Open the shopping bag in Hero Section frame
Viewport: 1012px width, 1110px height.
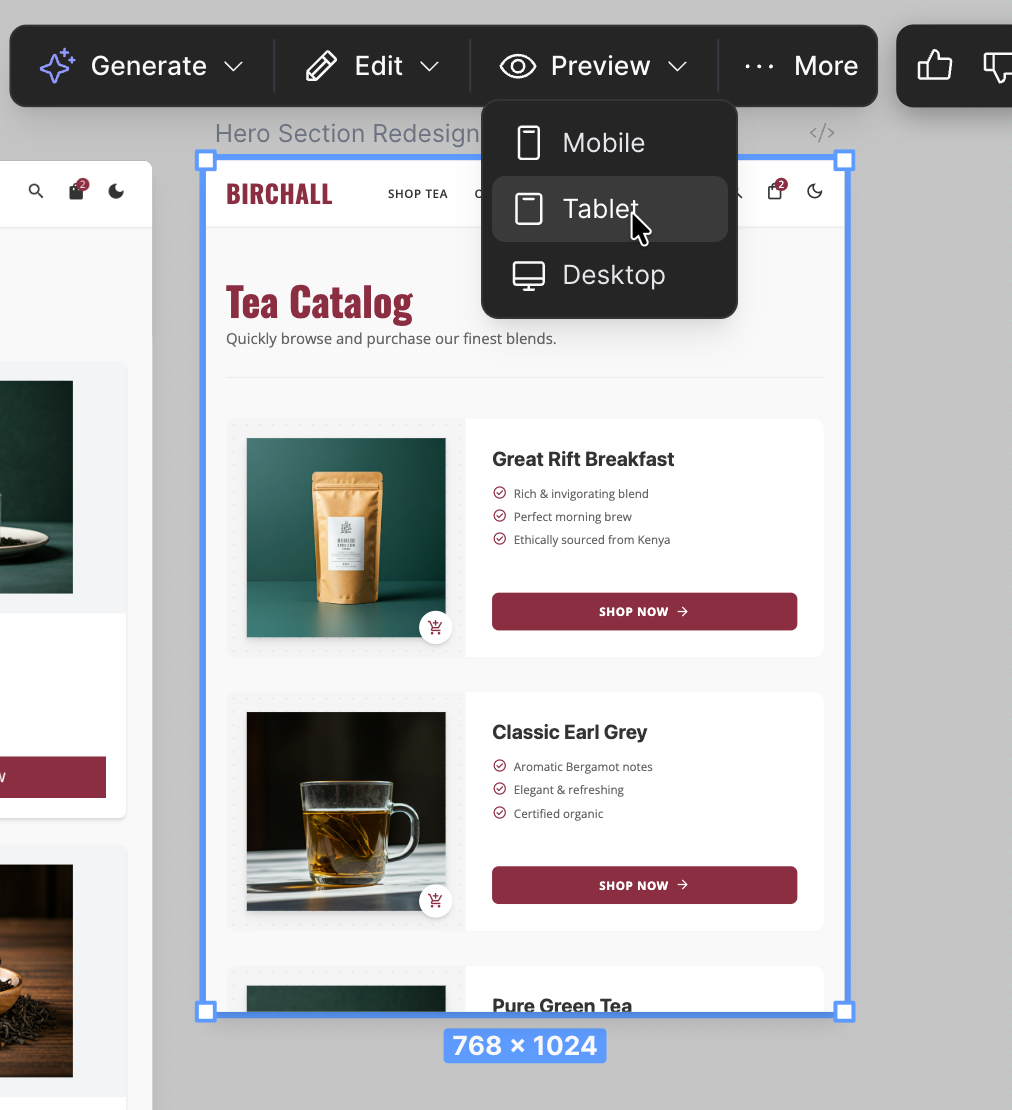[776, 191]
